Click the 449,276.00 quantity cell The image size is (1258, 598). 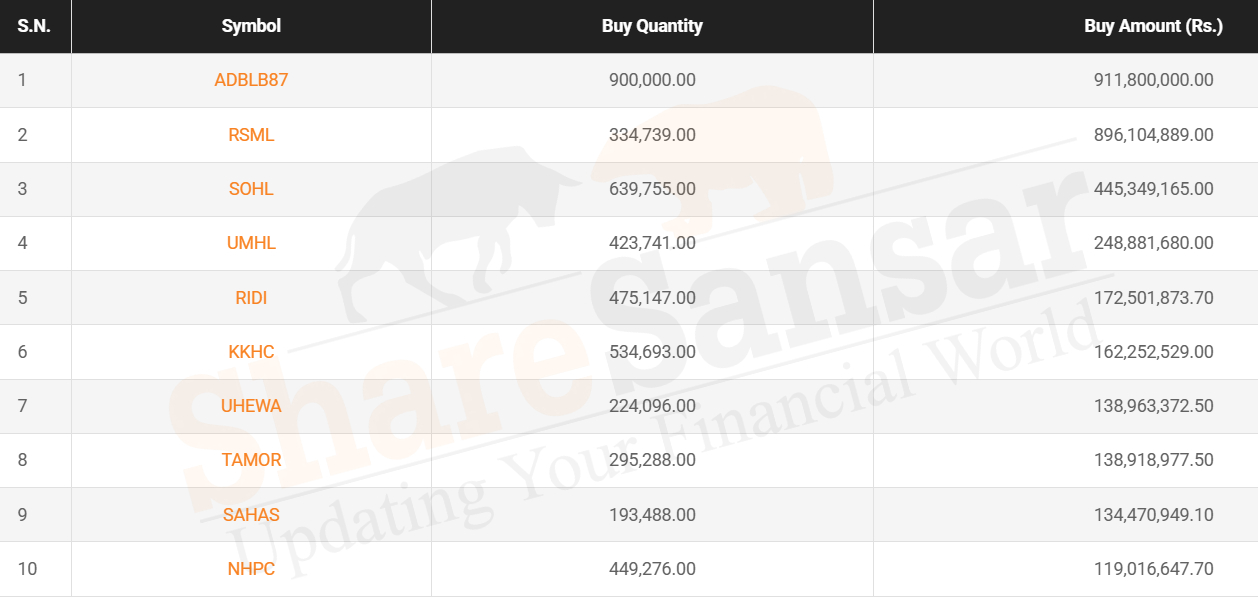(x=652, y=569)
